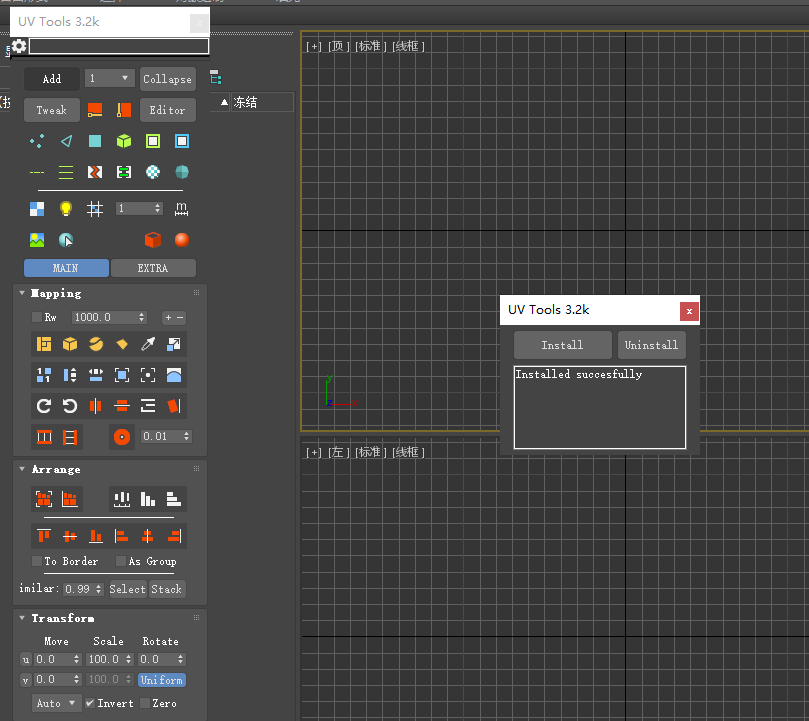Image resolution: width=809 pixels, height=721 pixels.
Task: Click the blue dome arc icon
Action: click(x=174, y=375)
